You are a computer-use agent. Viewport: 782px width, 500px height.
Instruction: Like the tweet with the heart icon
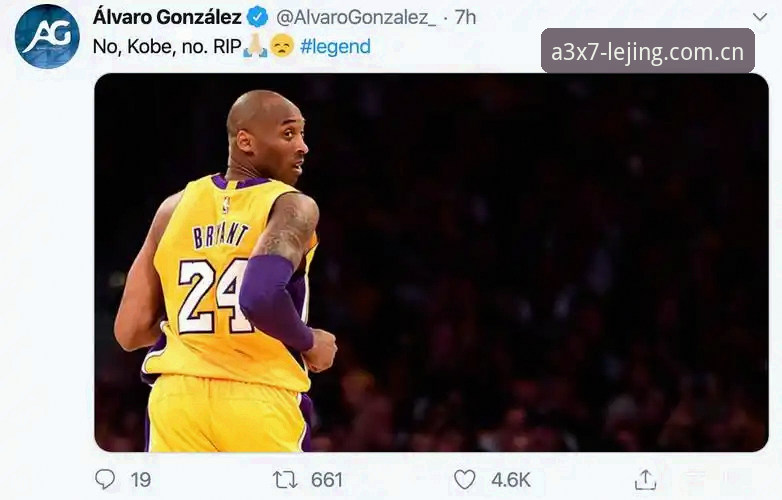point(464,480)
